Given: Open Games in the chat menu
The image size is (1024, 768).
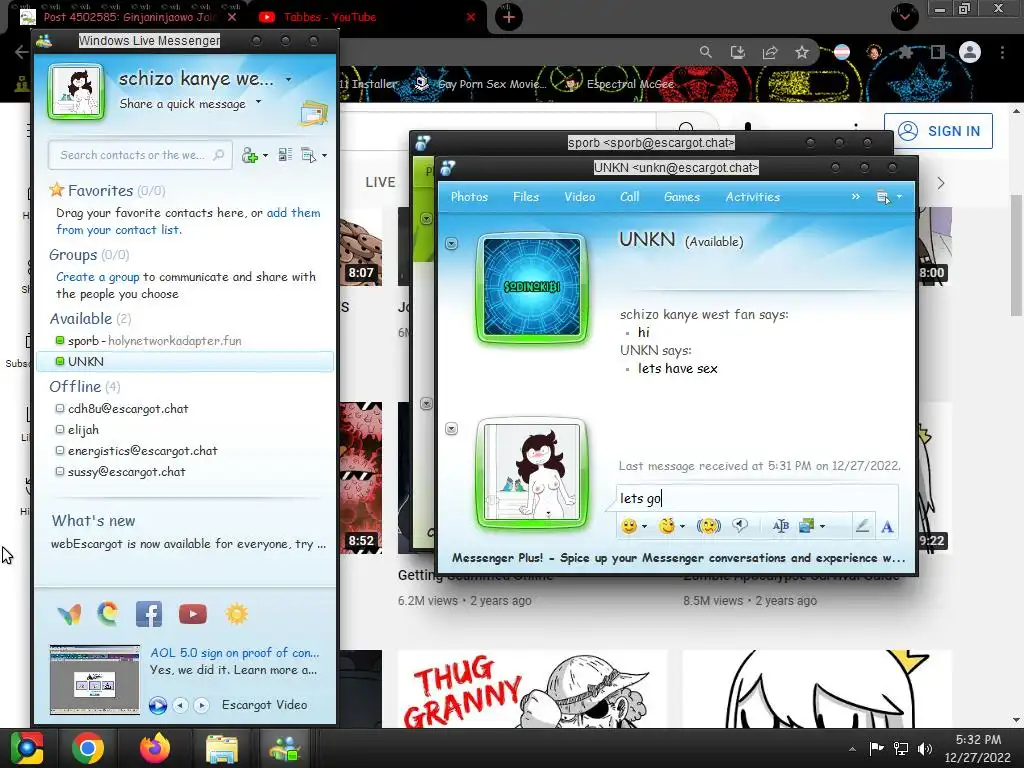Looking at the screenshot, I should pos(682,197).
